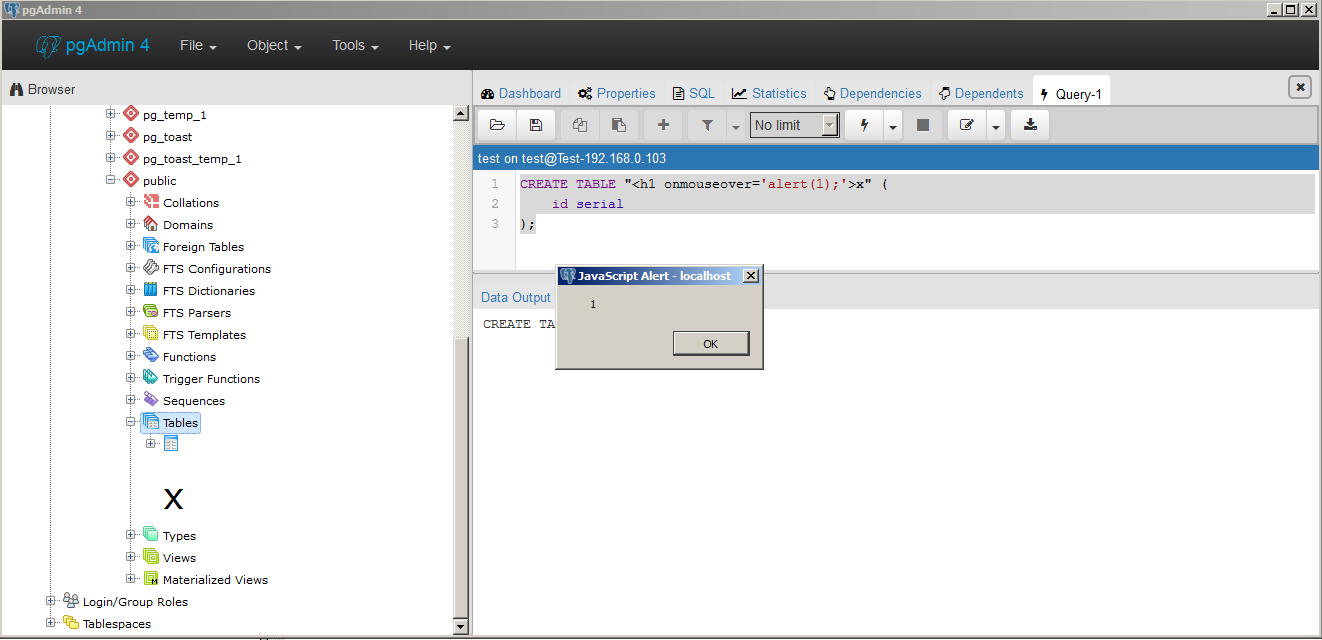Collapse the public schema node

tap(111, 180)
